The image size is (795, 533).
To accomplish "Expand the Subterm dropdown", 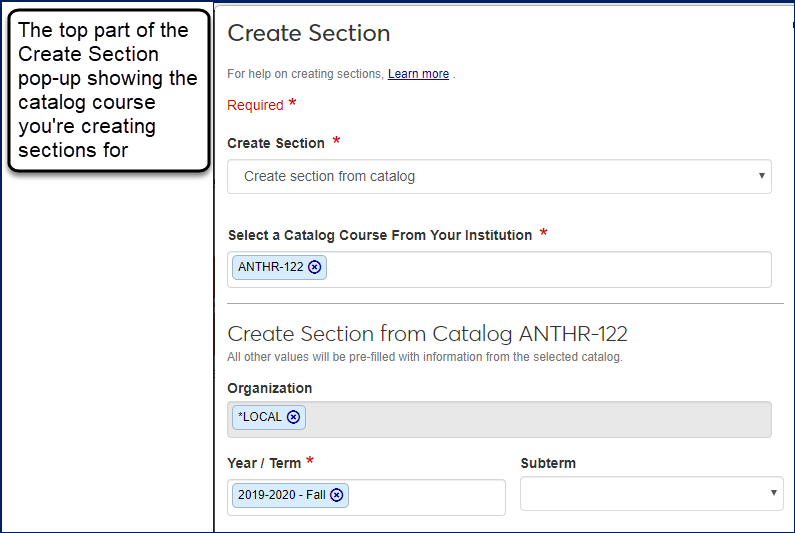I will (651, 493).
